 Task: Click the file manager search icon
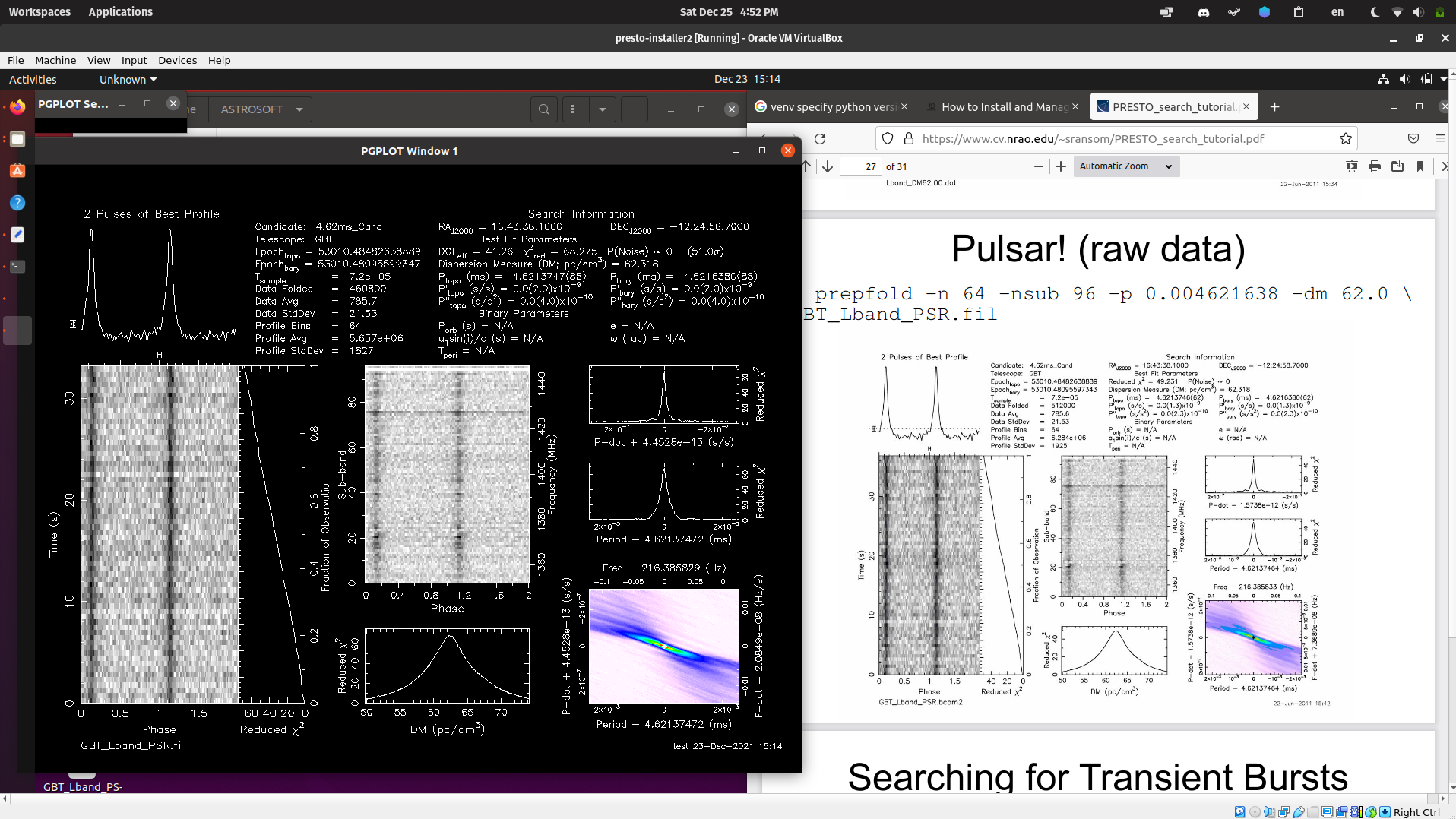[543, 109]
